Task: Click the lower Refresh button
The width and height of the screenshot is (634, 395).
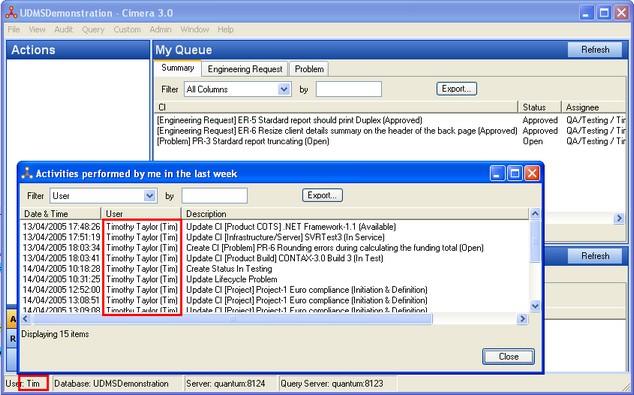Action: tap(595, 256)
